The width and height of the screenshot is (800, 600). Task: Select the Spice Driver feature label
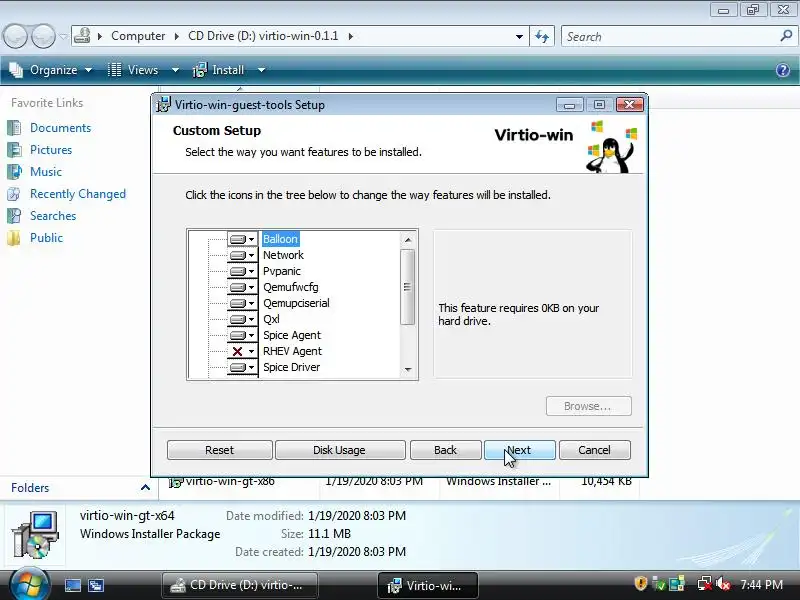(x=291, y=367)
